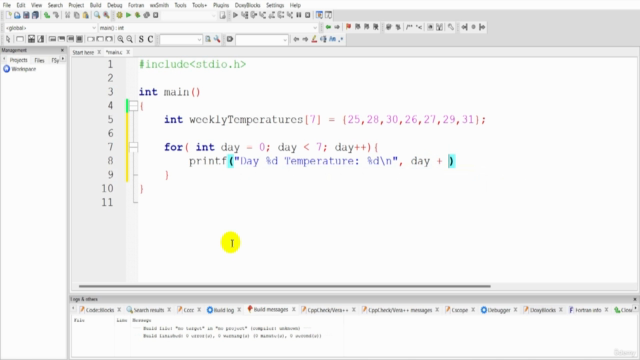Switch to the main.c editor tab
640x360 pixels.
(114, 52)
